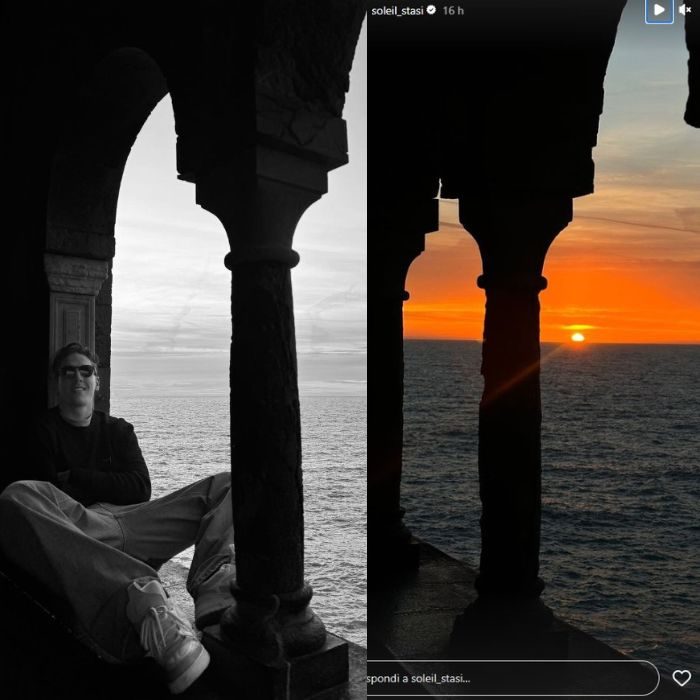Select the black-and-white photo of seated man
This screenshot has height=700, width=700.
click(x=183, y=350)
